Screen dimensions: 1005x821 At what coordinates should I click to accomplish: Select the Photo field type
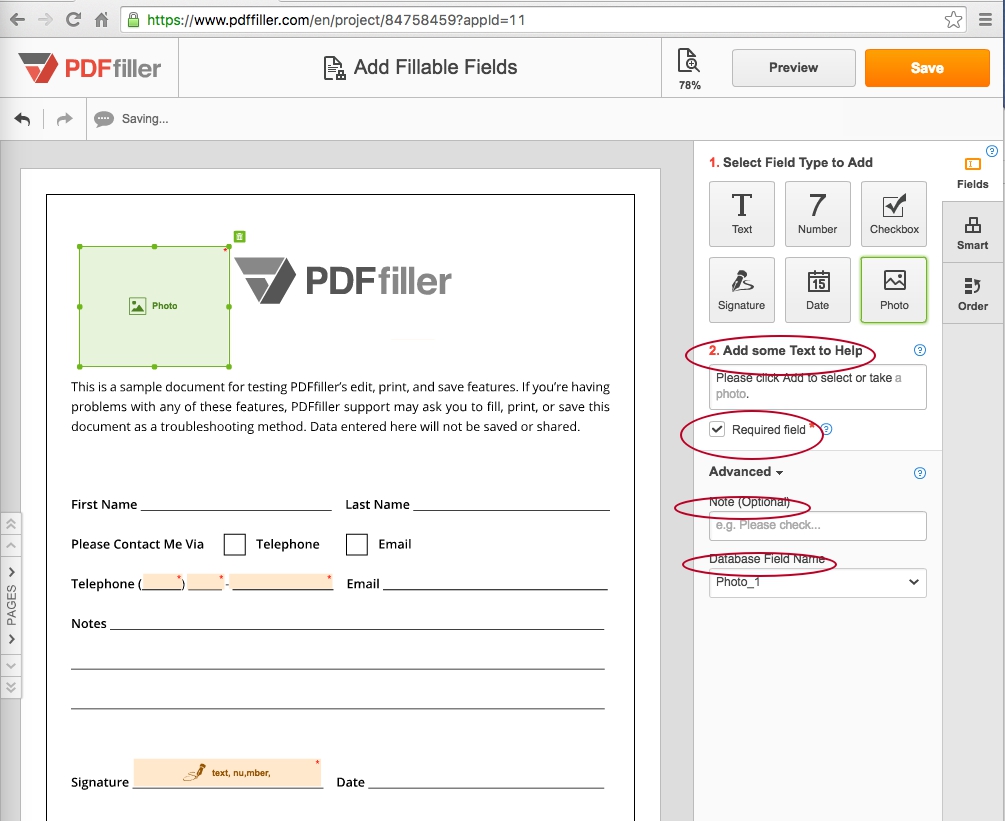pos(893,290)
